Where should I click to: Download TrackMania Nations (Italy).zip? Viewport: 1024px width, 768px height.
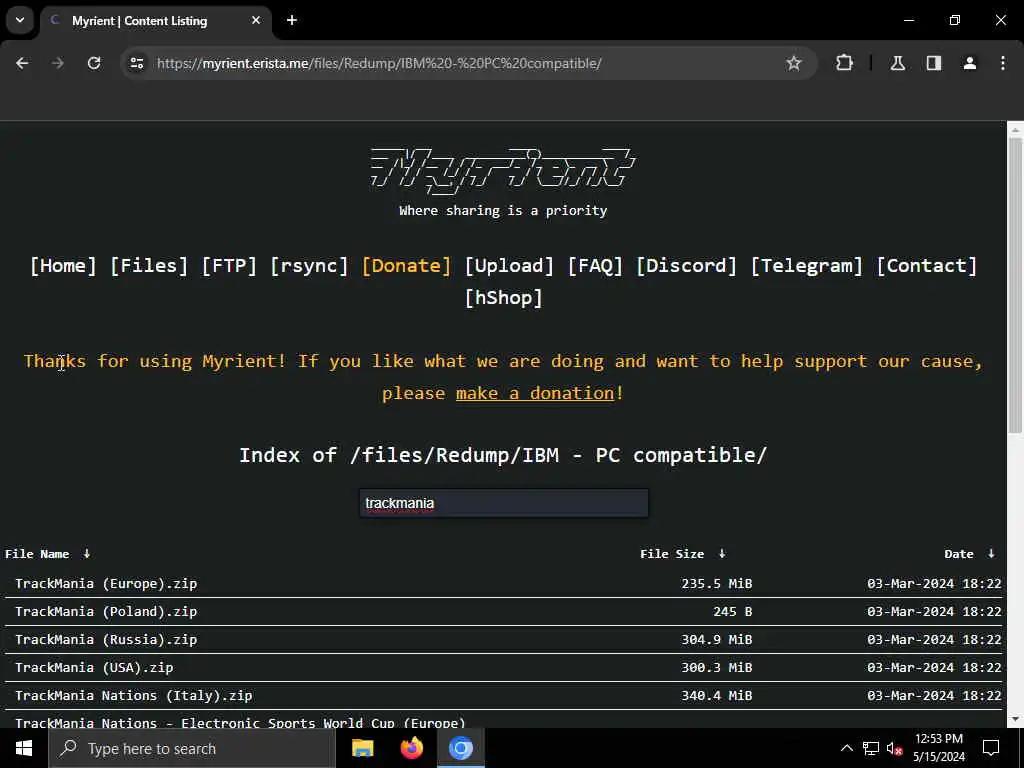click(x=134, y=696)
